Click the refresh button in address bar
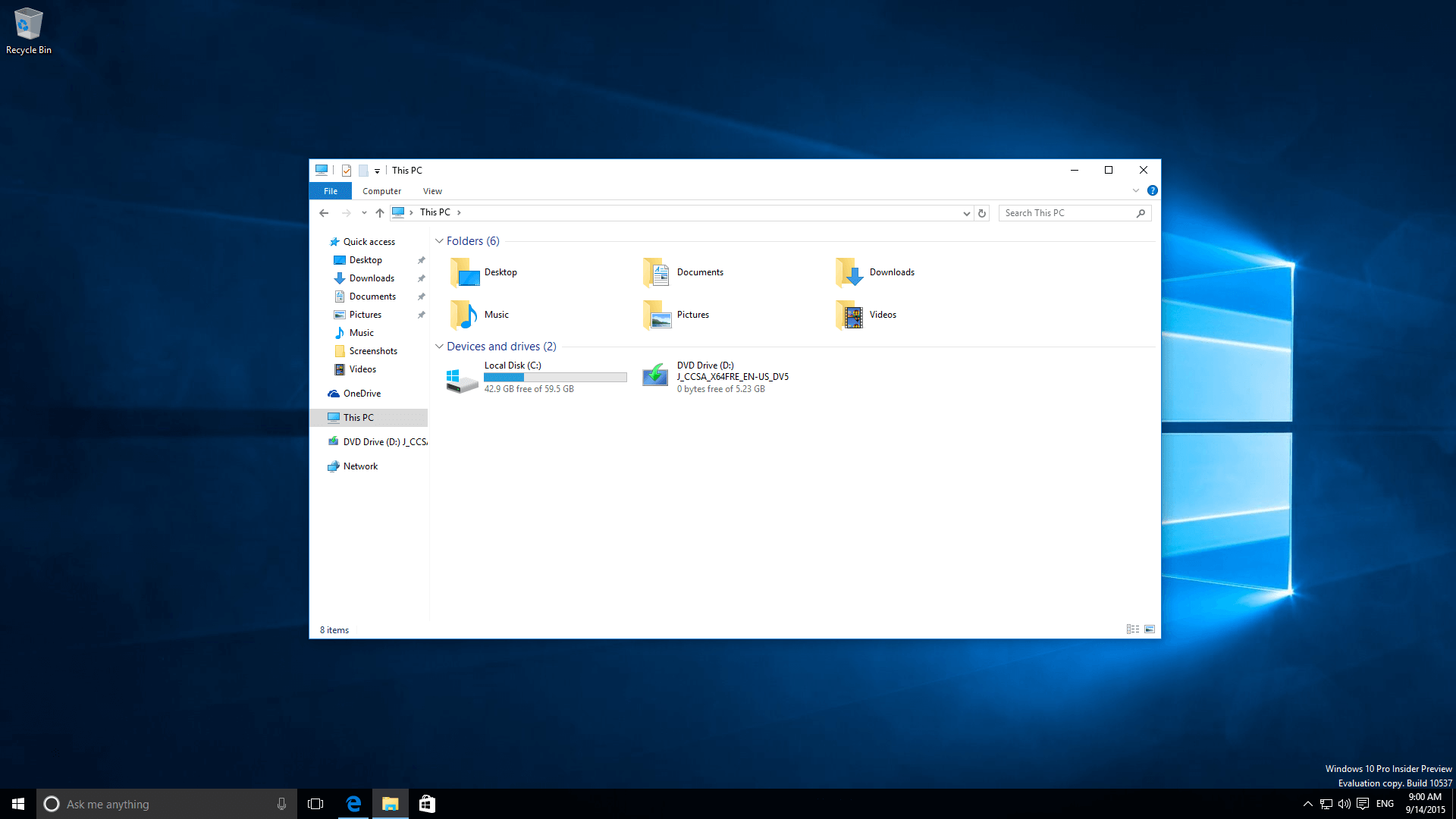Viewport: 1456px width, 819px height. pos(982,213)
